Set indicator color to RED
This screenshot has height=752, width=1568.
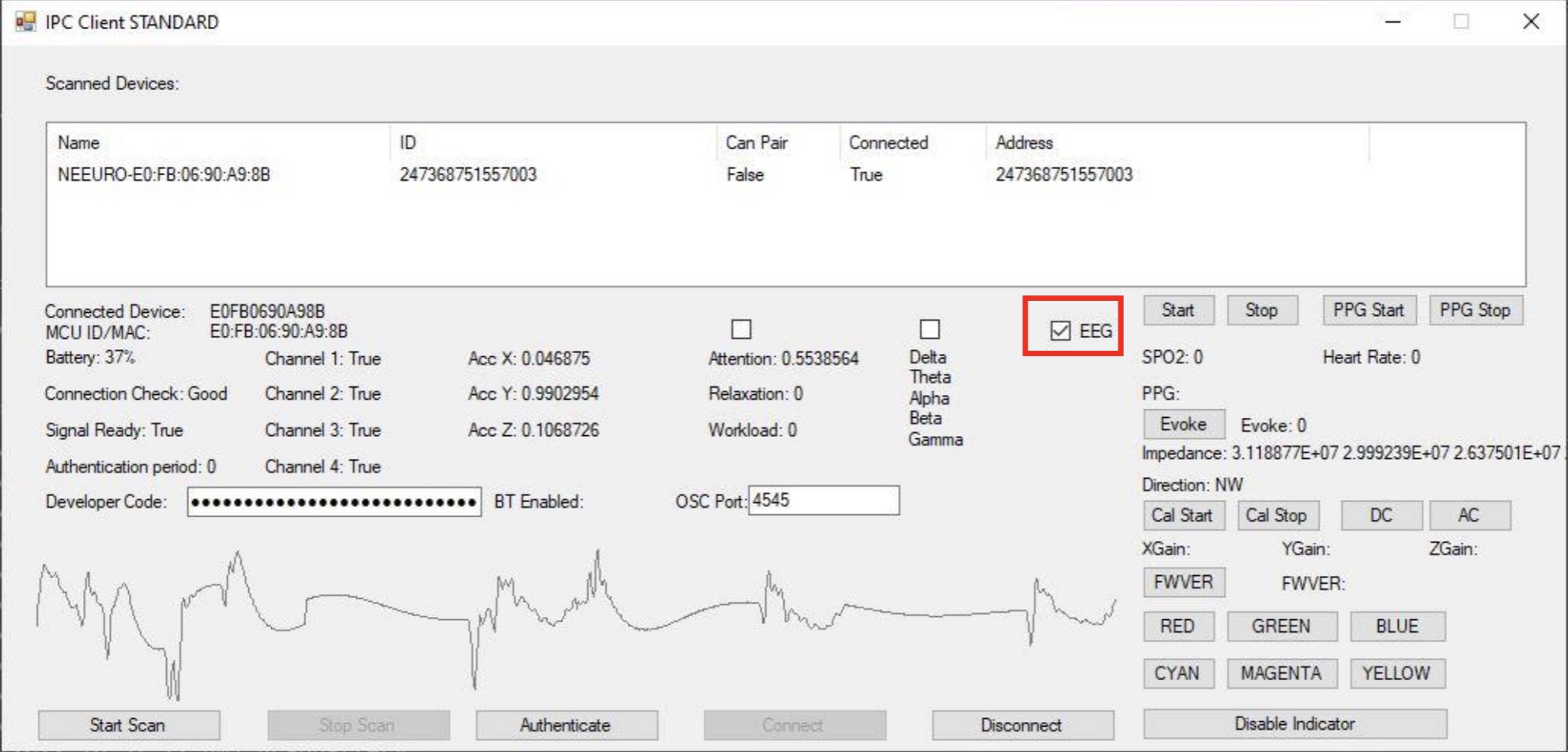[x=1178, y=626]
